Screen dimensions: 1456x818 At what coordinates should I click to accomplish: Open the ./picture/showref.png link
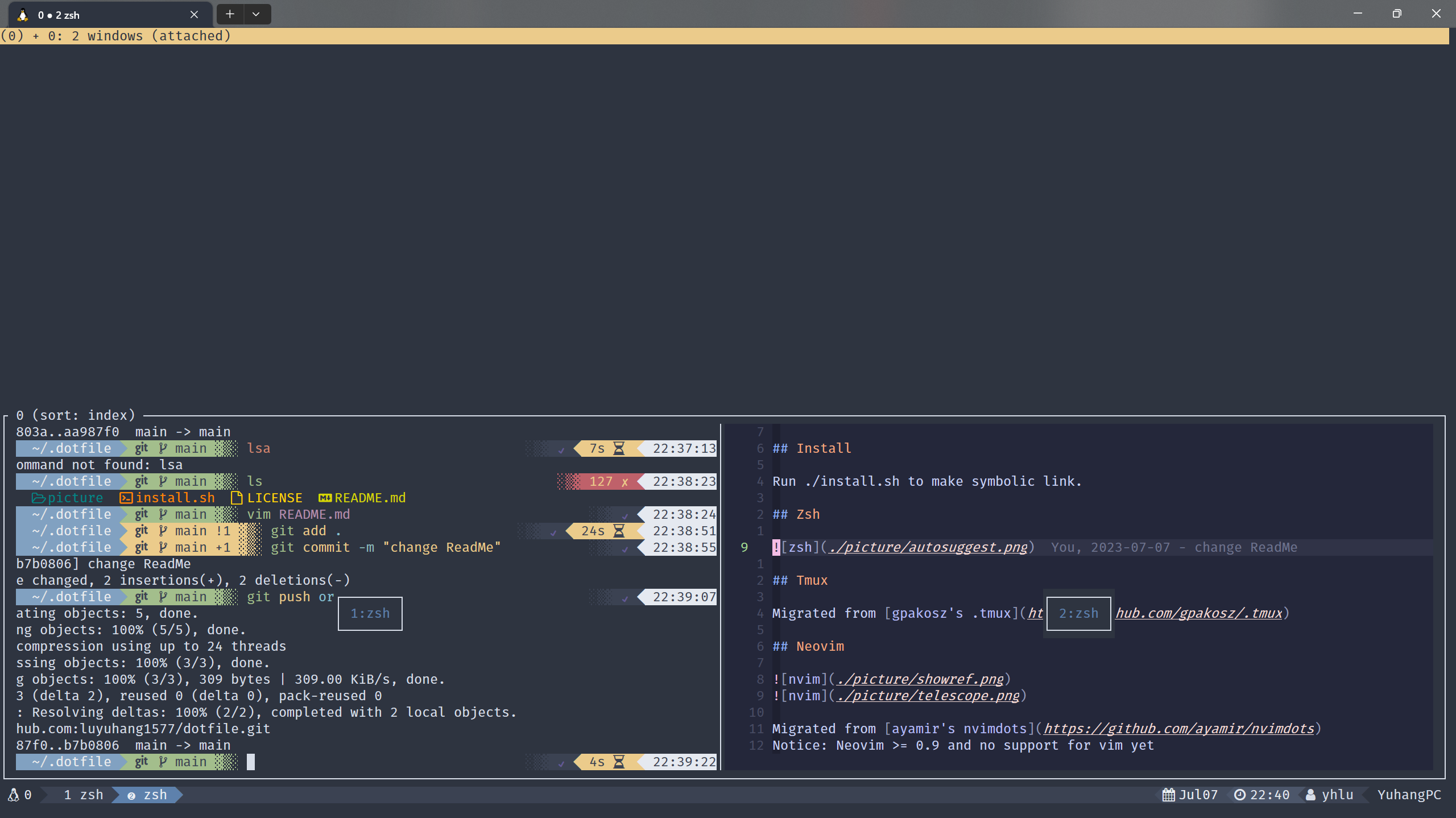coord(920,679)
